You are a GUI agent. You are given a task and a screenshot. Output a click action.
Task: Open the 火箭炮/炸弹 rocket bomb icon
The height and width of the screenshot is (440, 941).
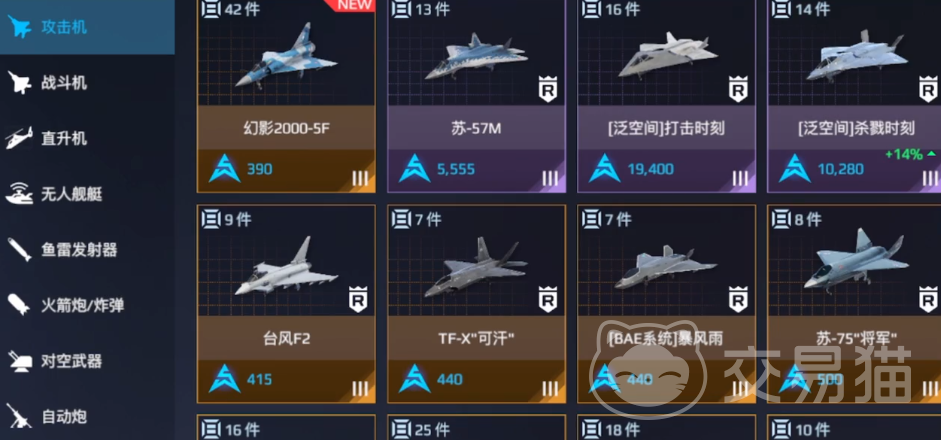coord(19,305)
